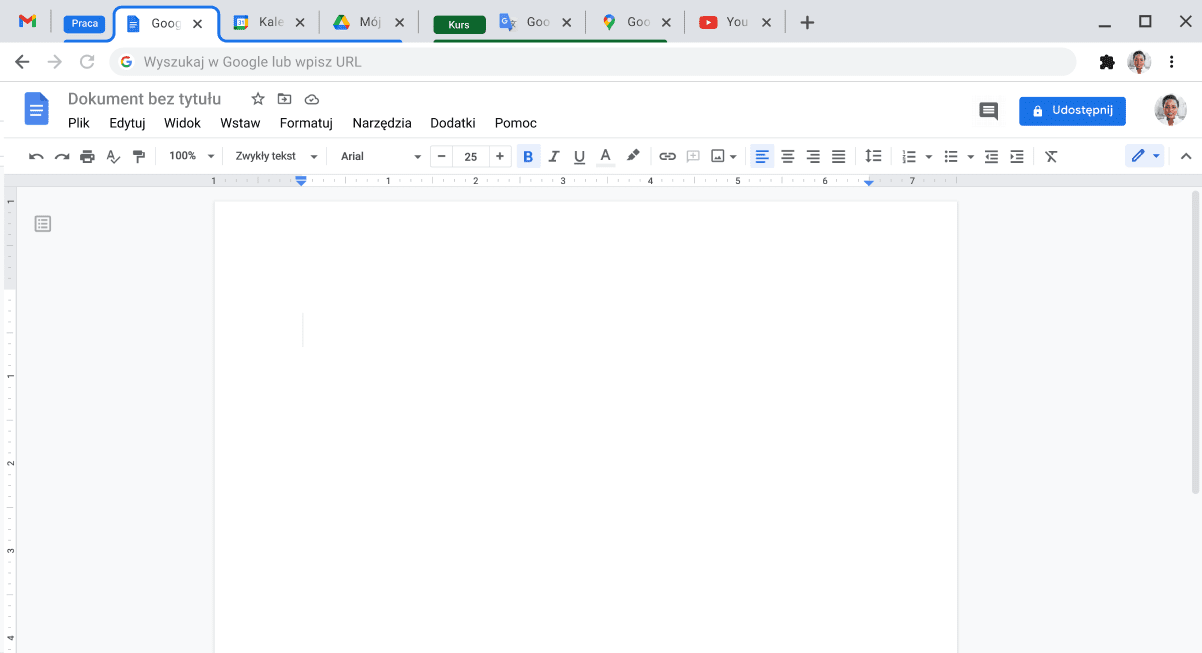Open the Plik menu
The width and height of the screenshot is (1202, 653).
coord(79,123)
